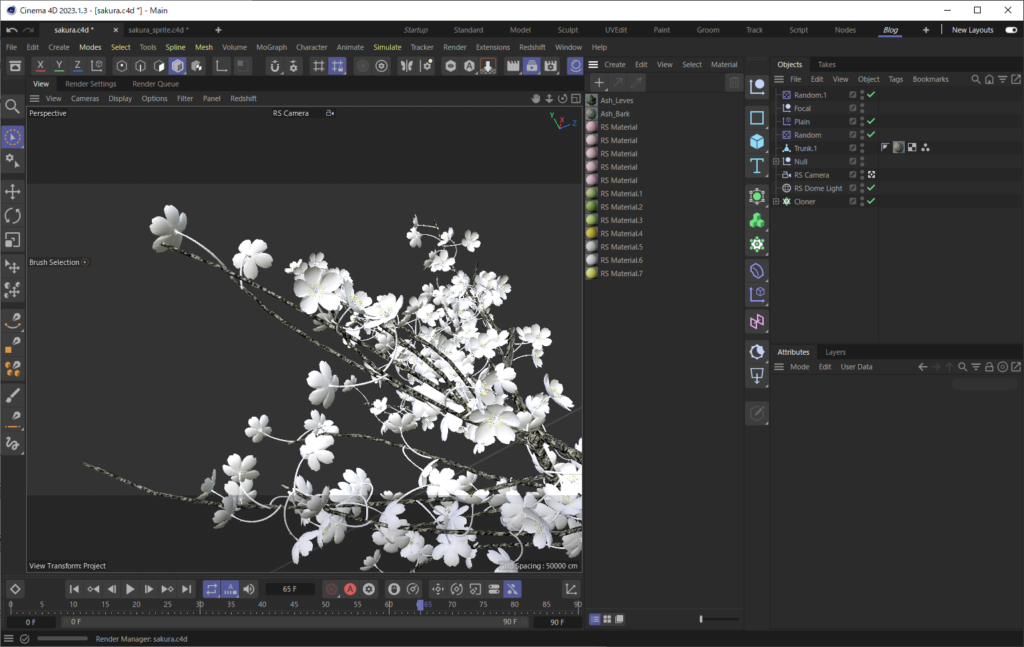Screen dimensions: 1024x647
Task: Open the MoGraph menu
Action: [x=271, y=46]
